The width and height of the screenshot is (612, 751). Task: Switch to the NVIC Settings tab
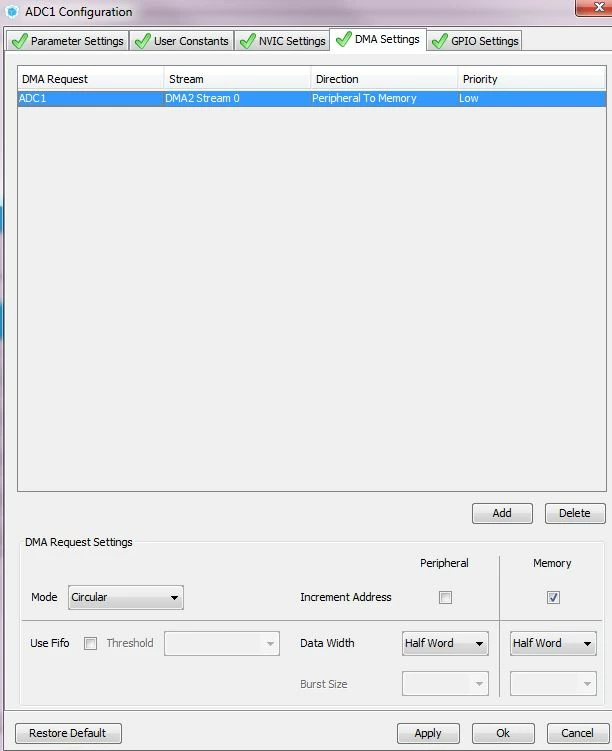pos(283,41)
